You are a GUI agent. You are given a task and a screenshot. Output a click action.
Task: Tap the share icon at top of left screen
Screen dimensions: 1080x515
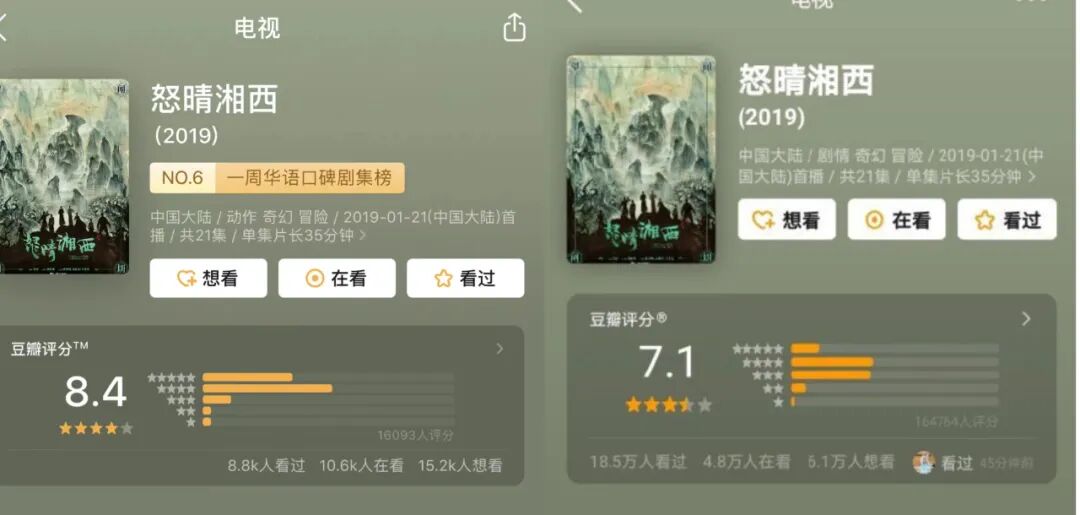click(x=514, y=28)
